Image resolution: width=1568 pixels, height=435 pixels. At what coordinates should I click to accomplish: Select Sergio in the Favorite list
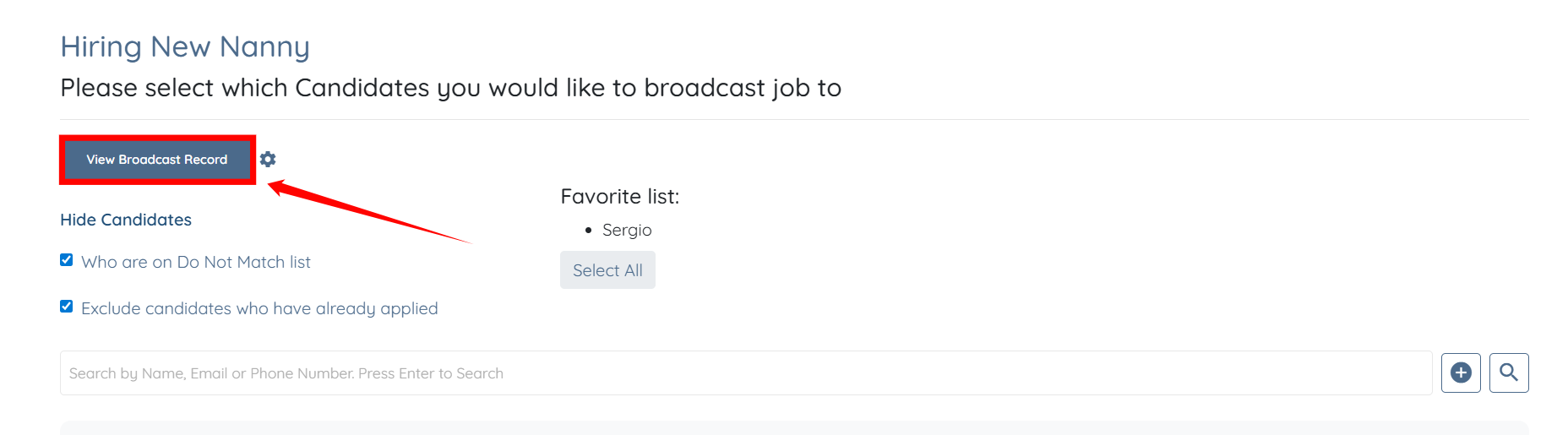pyautogui.click(x=627, y=230)
